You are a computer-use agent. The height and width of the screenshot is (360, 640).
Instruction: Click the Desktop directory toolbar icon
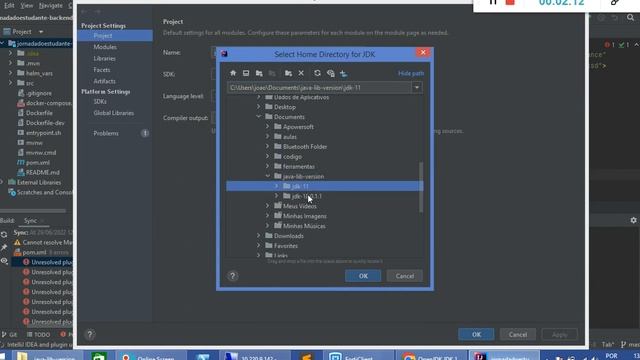[246, 73]
